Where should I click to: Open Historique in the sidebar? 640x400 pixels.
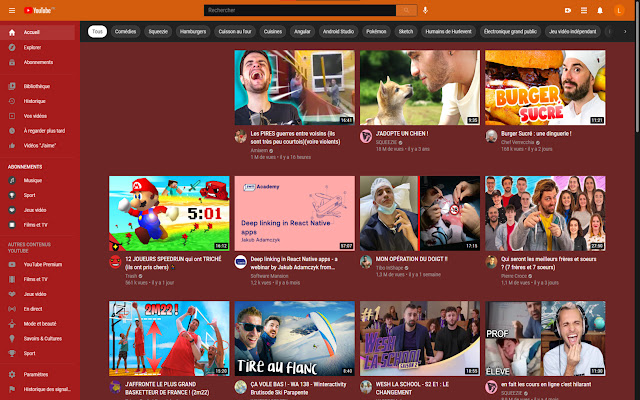(34, 101)
